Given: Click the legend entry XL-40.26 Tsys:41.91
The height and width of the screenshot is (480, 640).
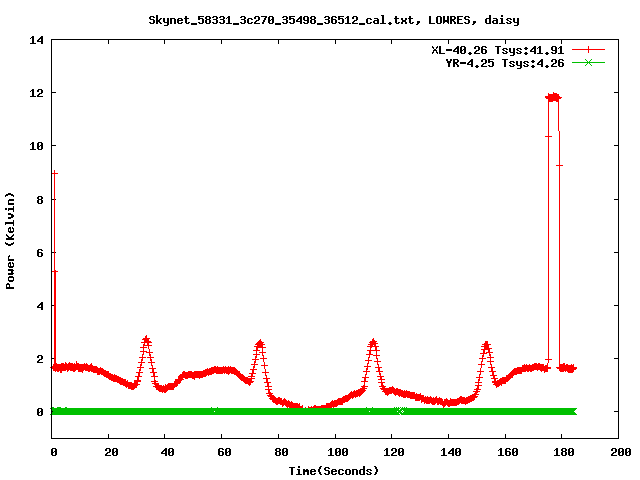Looking at the screenshot, I should 498,50.
